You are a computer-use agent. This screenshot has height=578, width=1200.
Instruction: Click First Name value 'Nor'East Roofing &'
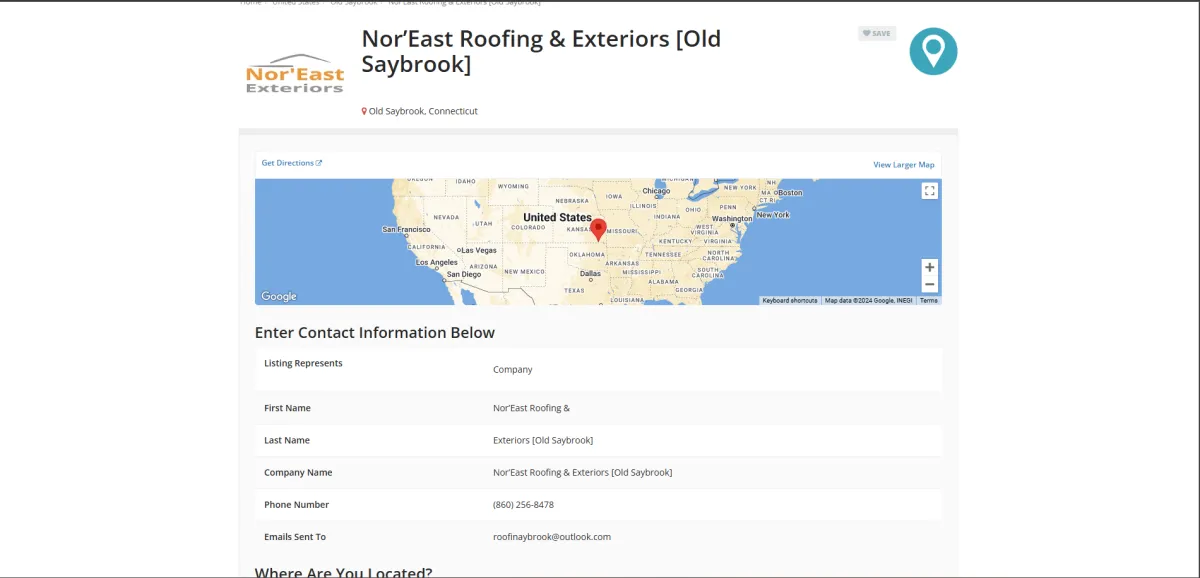(531, 408)
